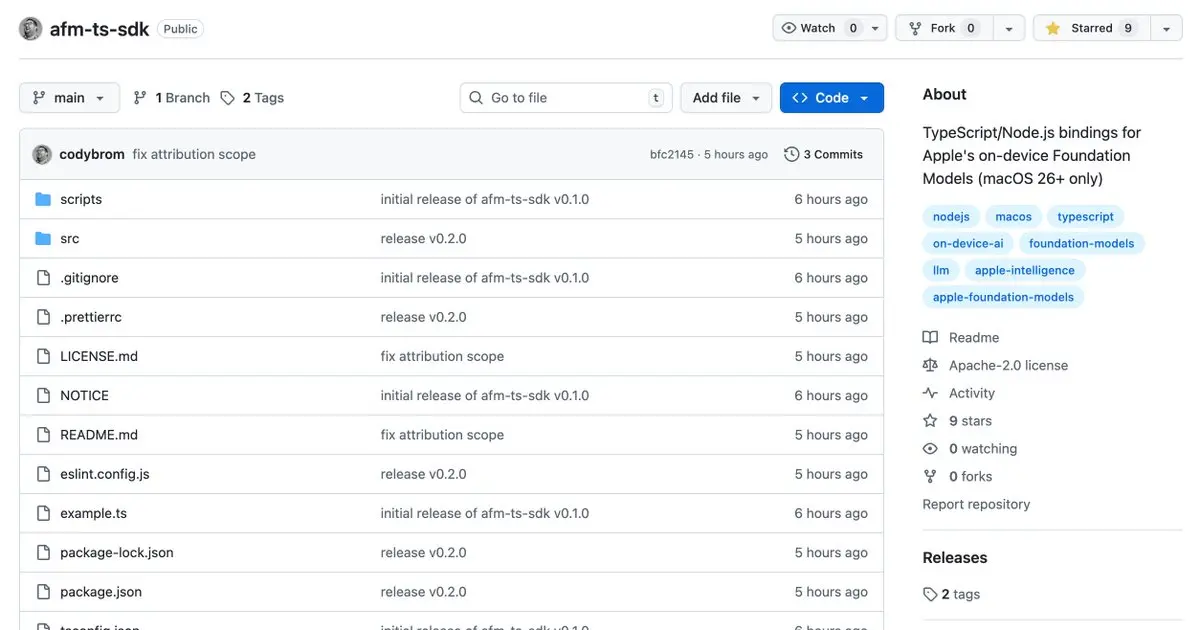1200x630 pixels.
Task: Click 'release v0.2.0' commit message on src row
Action: tap(423, 238)
